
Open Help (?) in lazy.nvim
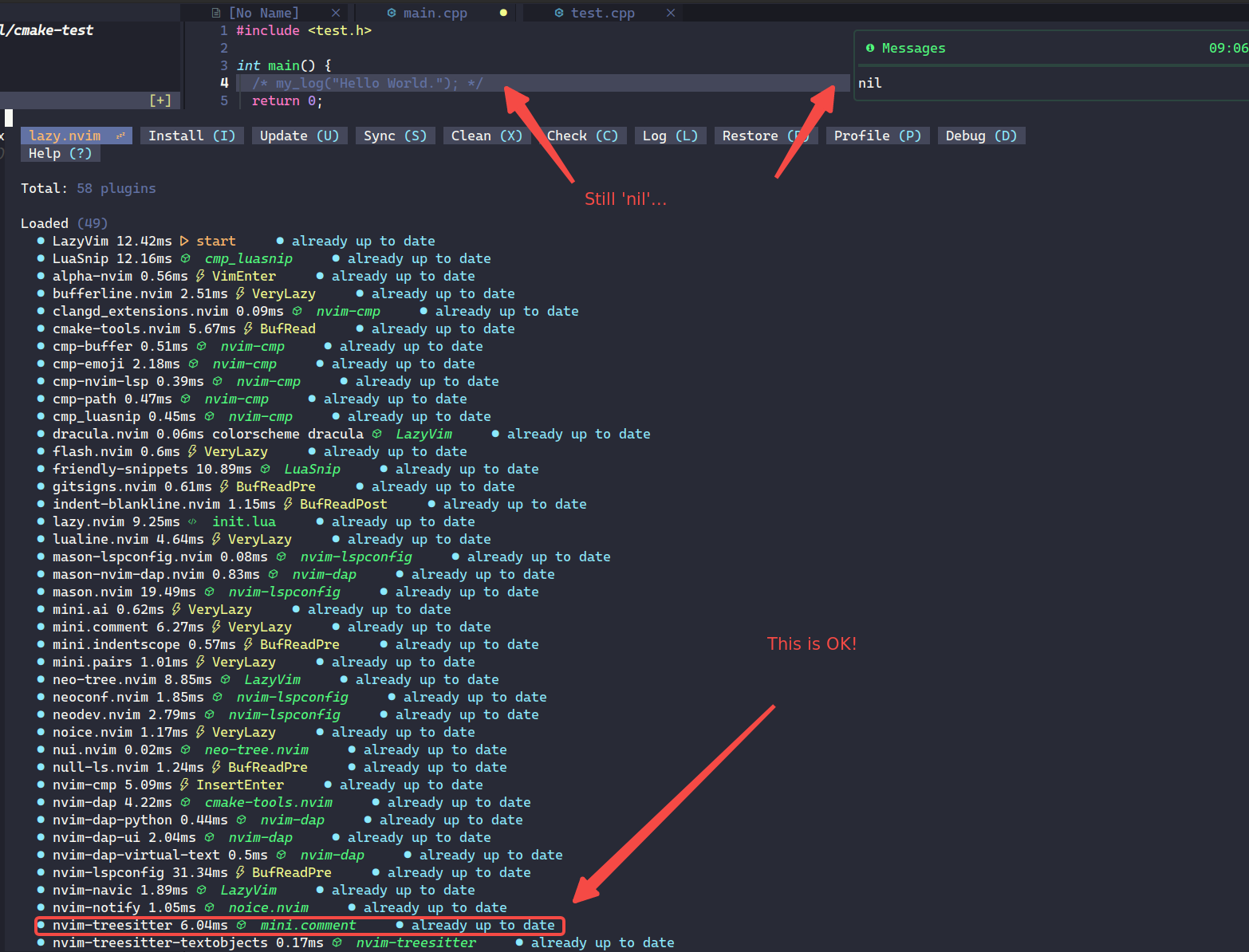pyautogui.click(x=59, y=152)
